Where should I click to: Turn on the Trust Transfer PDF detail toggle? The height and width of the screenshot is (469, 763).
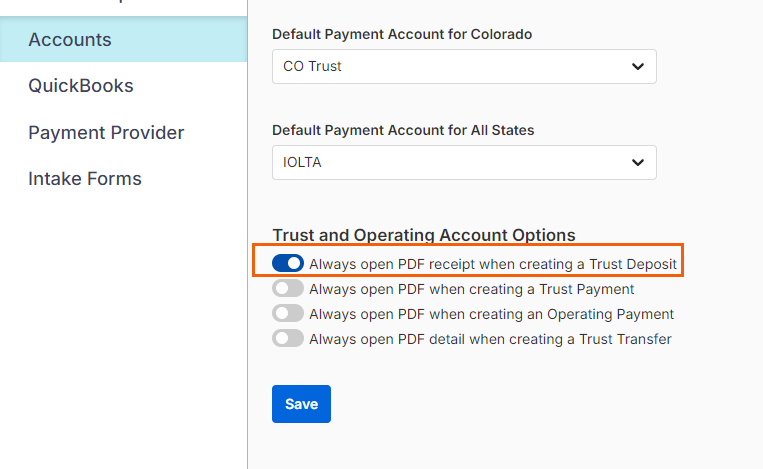(288, 339)
